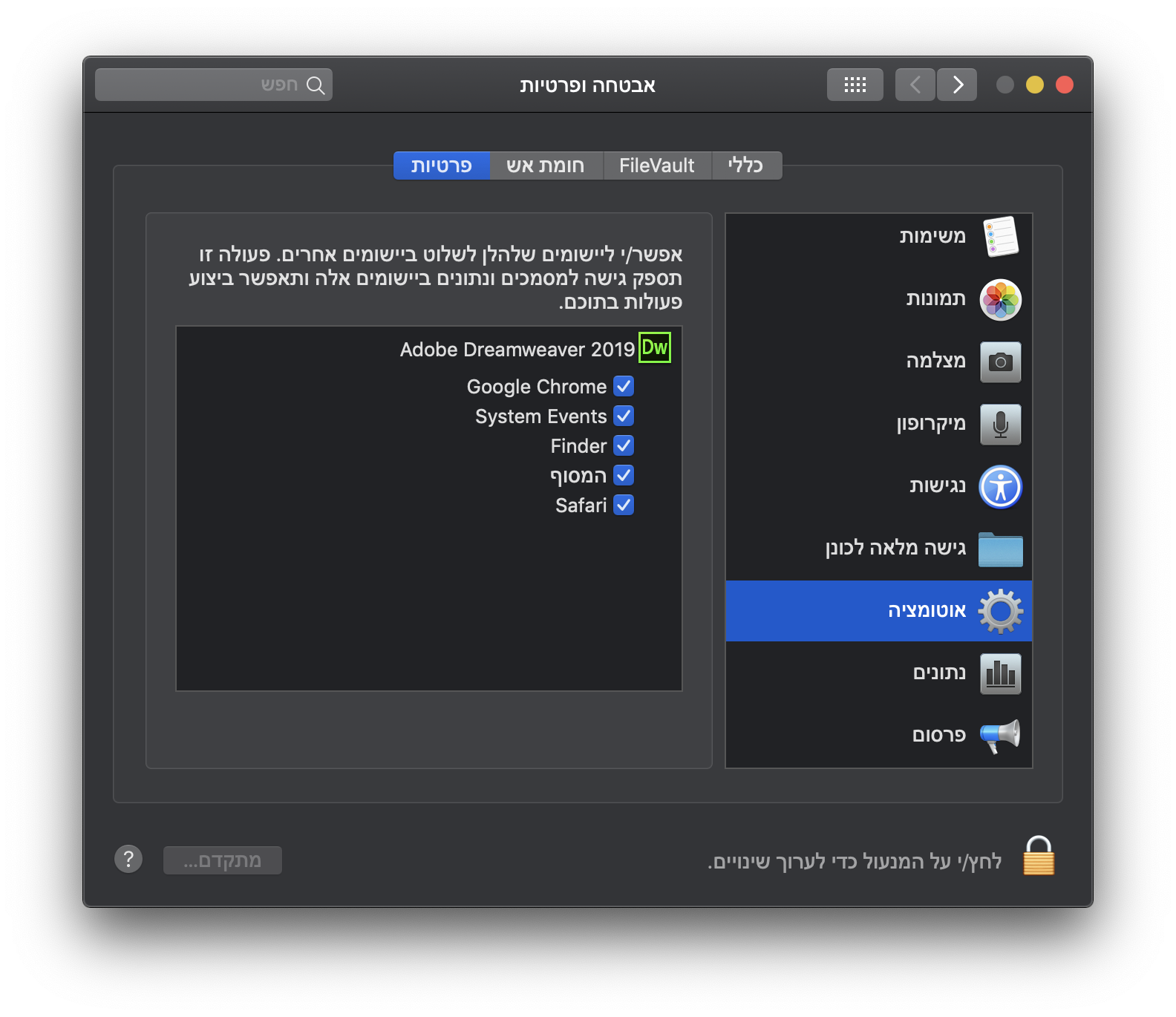Screen dimensions: 1176x1017
Task: Click the description starting "אפשר/י ליישומים"
Action: 436,278
